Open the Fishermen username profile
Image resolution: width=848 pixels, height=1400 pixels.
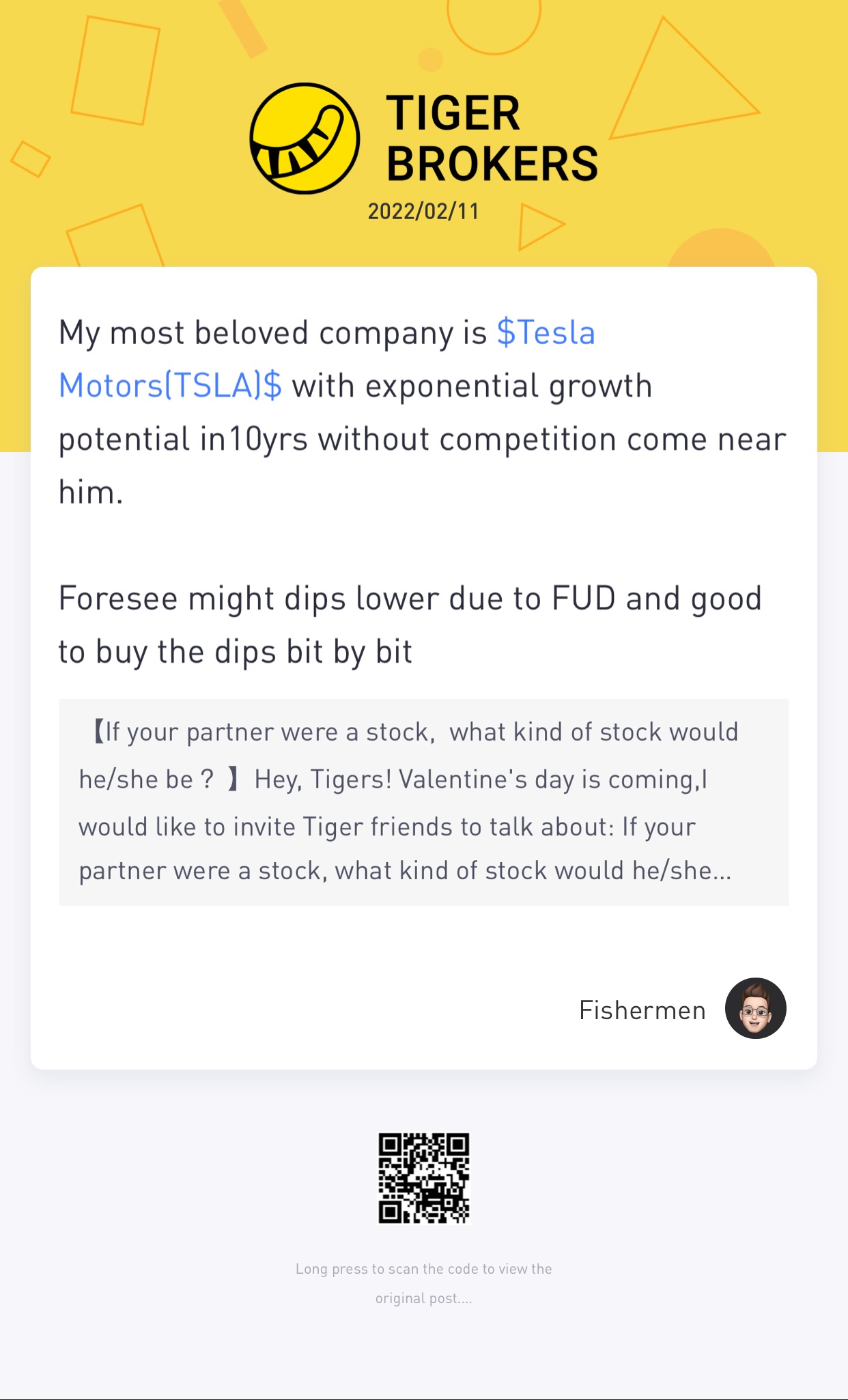pyautogui.click(x=642, y=1010)
